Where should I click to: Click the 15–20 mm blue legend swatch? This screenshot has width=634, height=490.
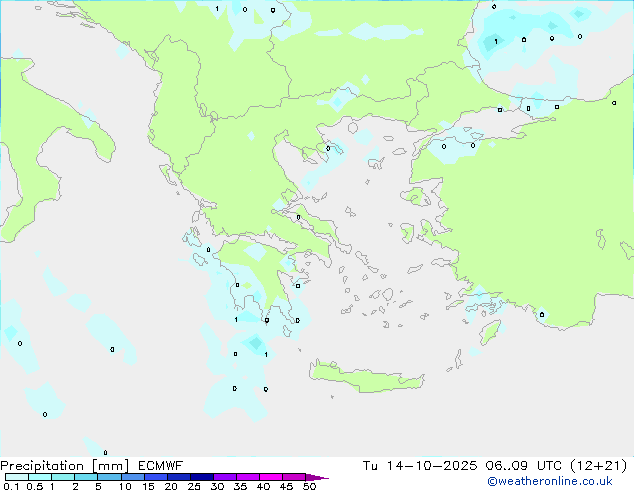[155, 477]
